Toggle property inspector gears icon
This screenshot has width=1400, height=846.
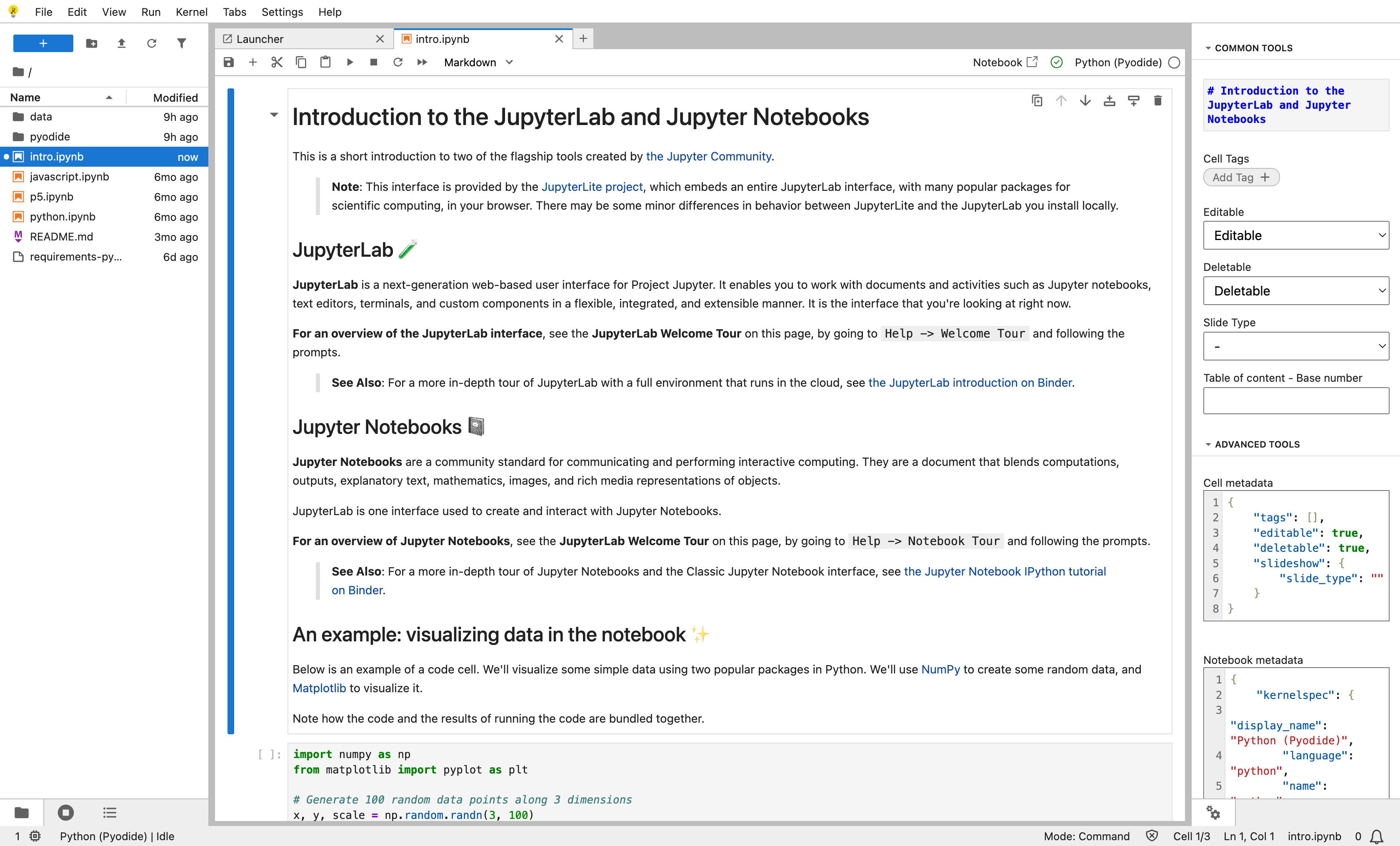tap(1213, 812)
